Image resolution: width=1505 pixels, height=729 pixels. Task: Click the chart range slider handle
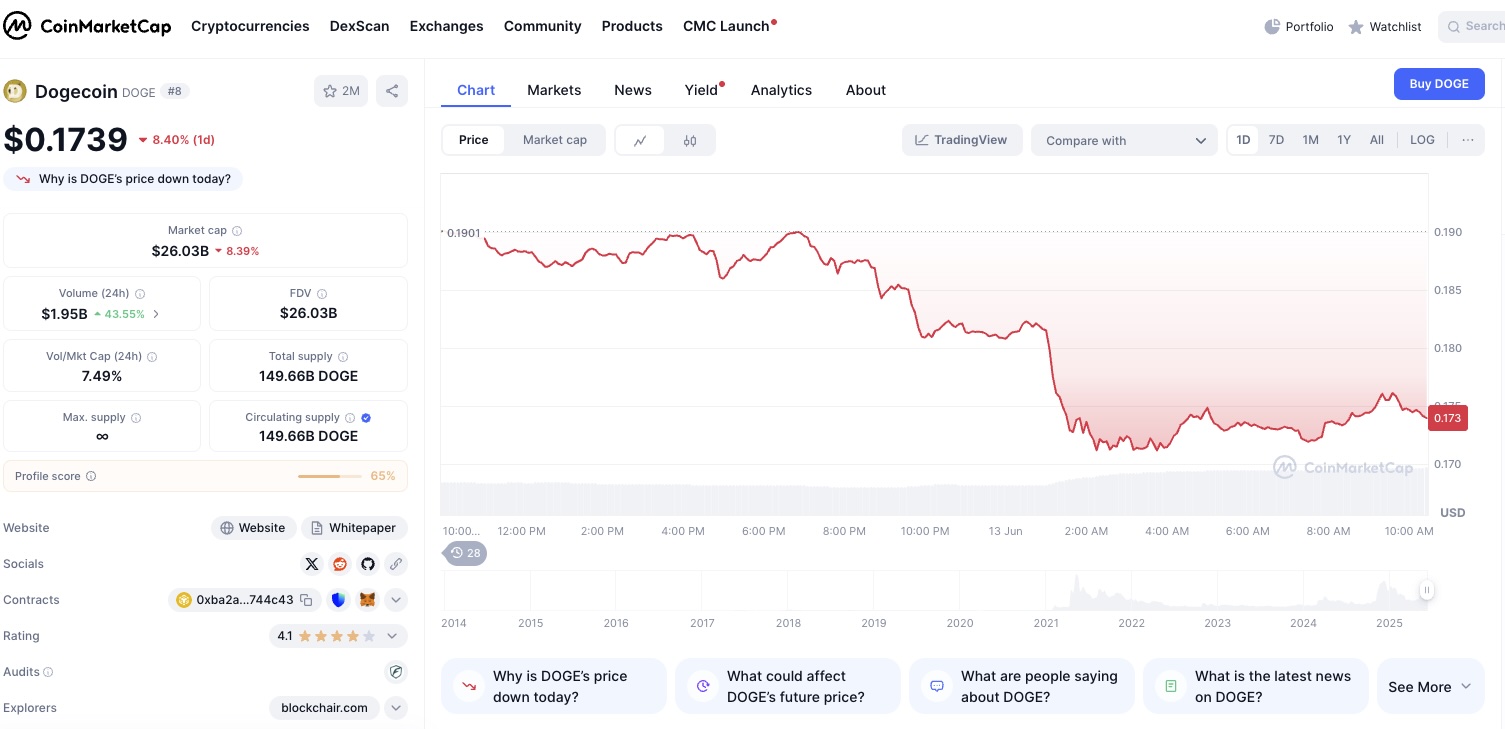[1427, 590]
